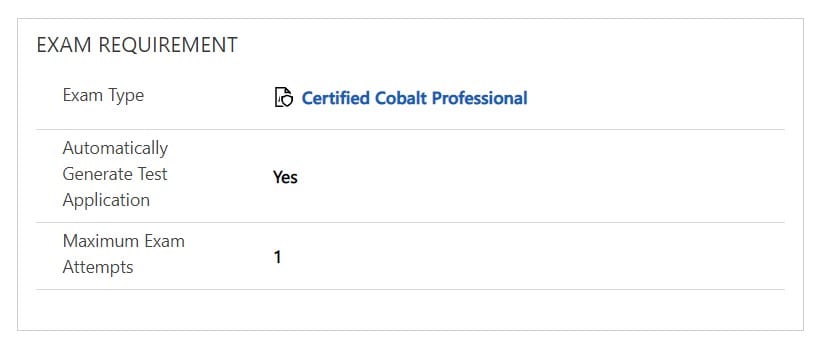This screenshot has width=835, height=364.
Task: Click the EXAM REQUIREMENT section header
Action: (x=137, y=45)
